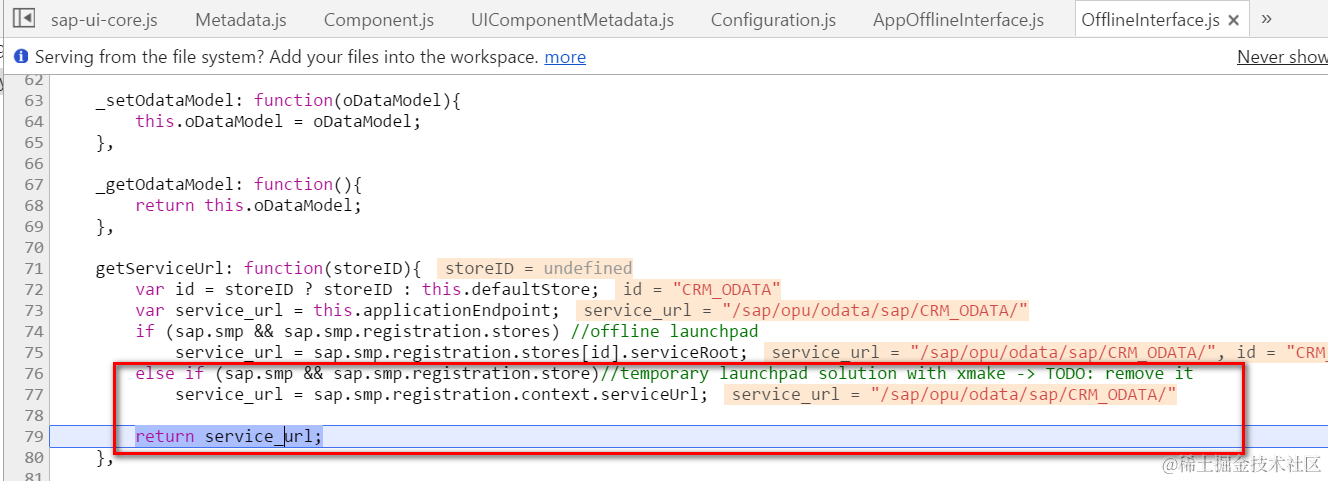This screenshot has height=481, width=1328.
Task: Open the UIComponentMetadata.js tab
Action: coord(572,20)
